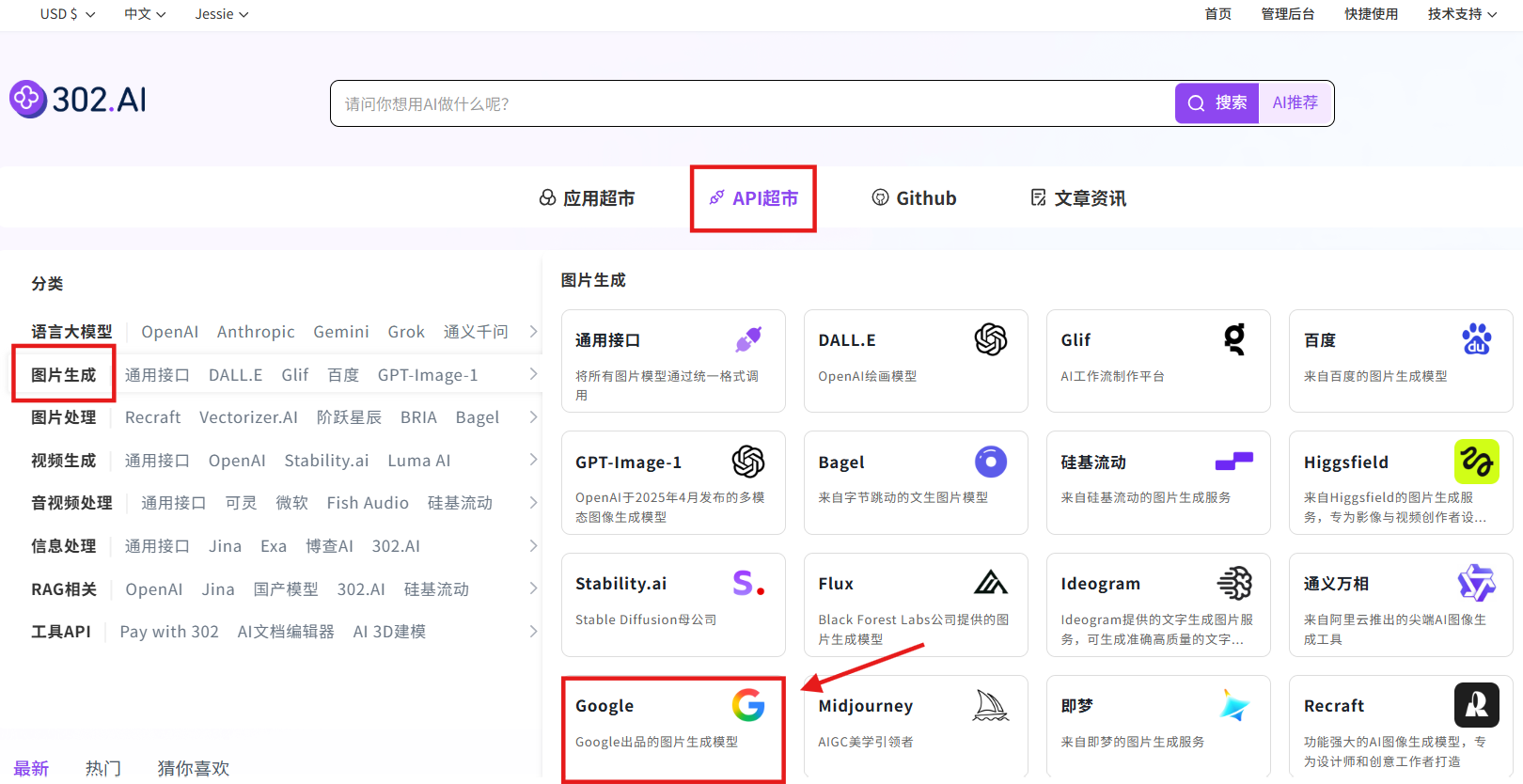Click the AI推荐 button
Viewport: 1523px width, 784px height.
point(1295,103)
